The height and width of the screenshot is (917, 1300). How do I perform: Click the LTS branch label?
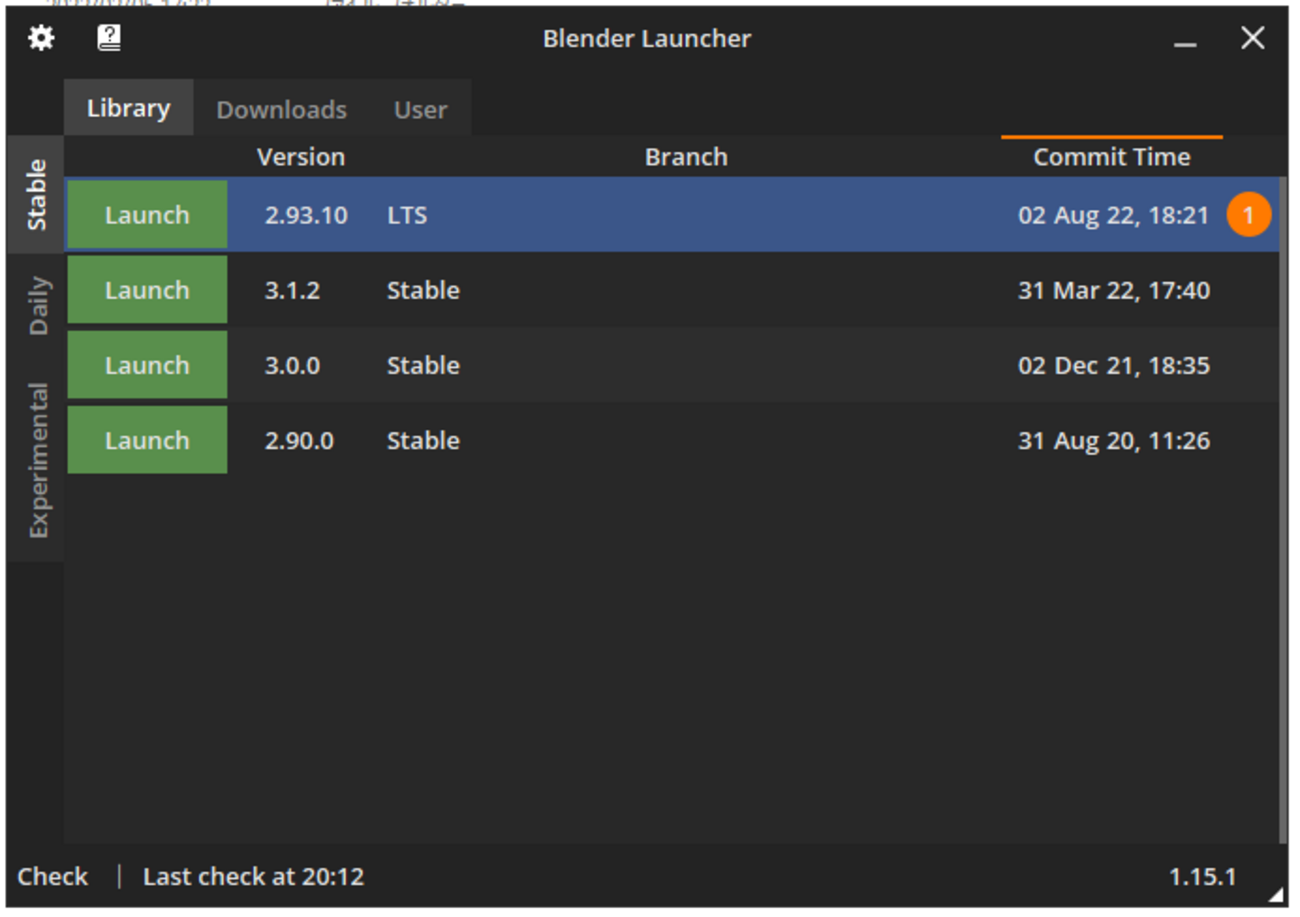(407, 215)
